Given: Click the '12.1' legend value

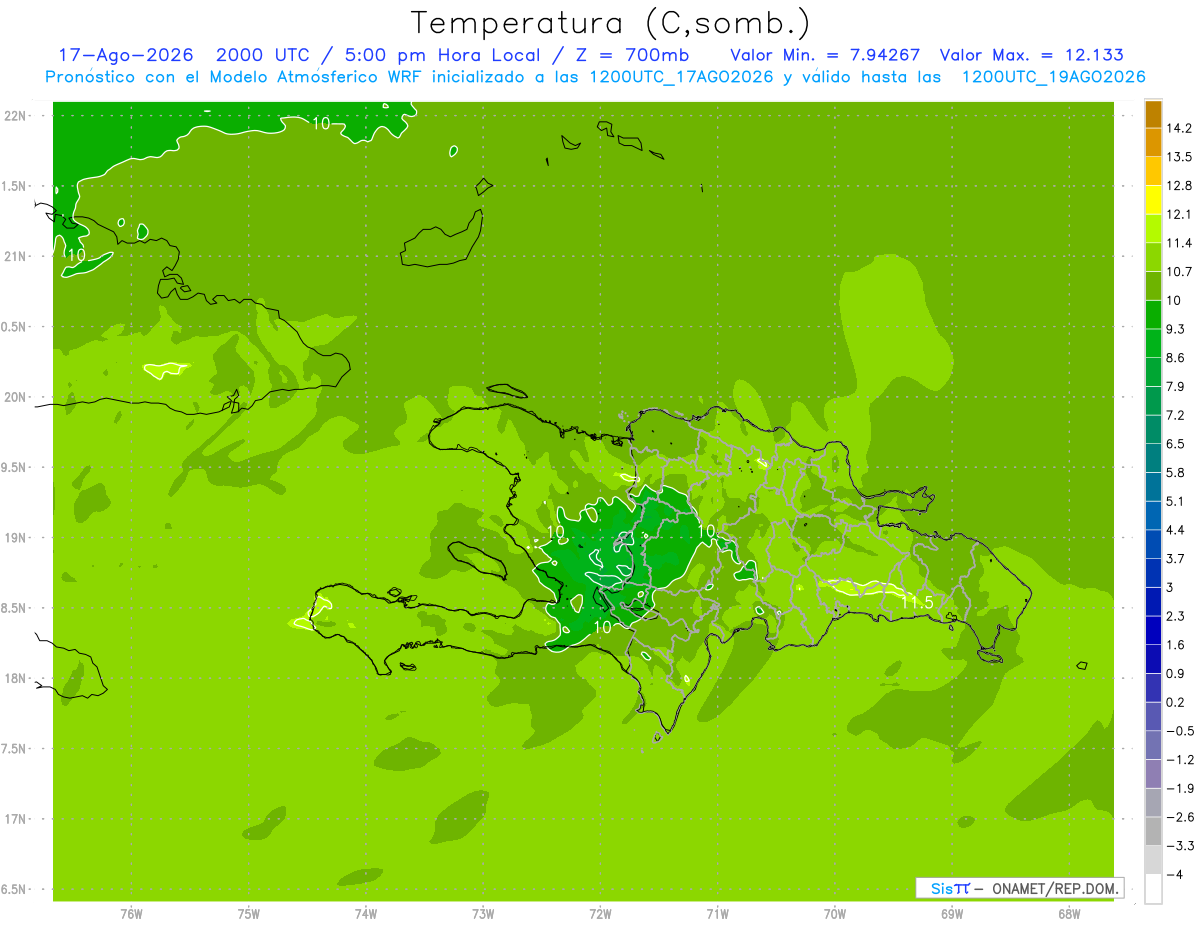Looking at the screenshot, I should pos(1179,214).
